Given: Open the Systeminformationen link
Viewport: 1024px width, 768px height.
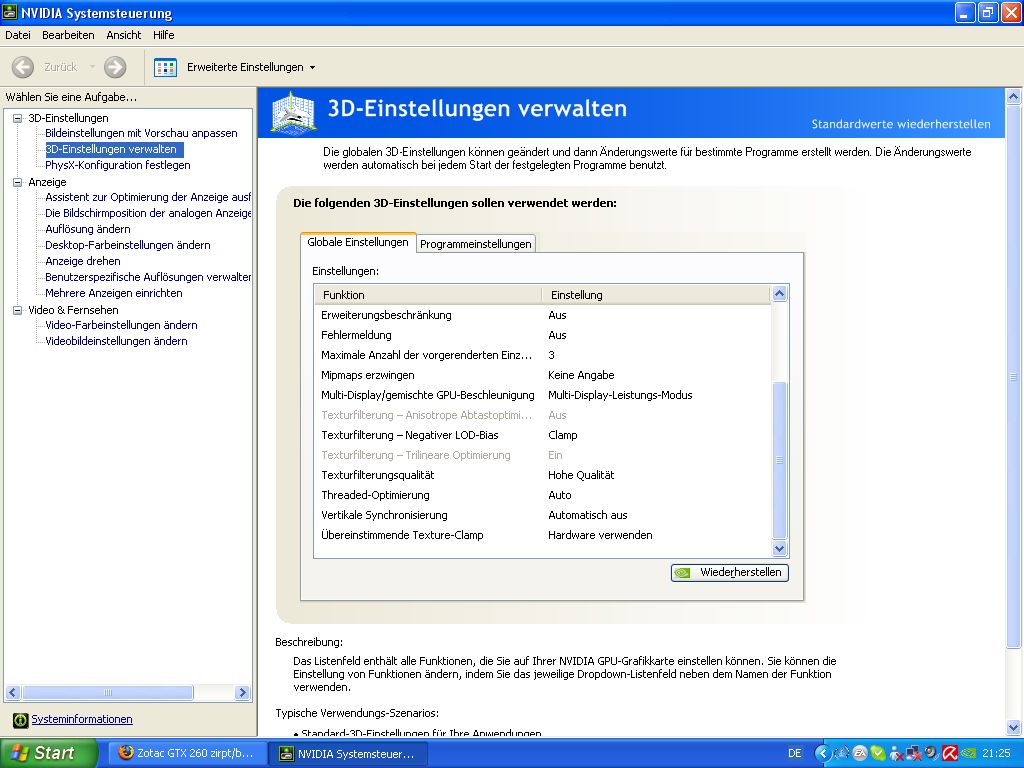Looking at the screenshot, I should pyautogui.click(x=82, y=720).
